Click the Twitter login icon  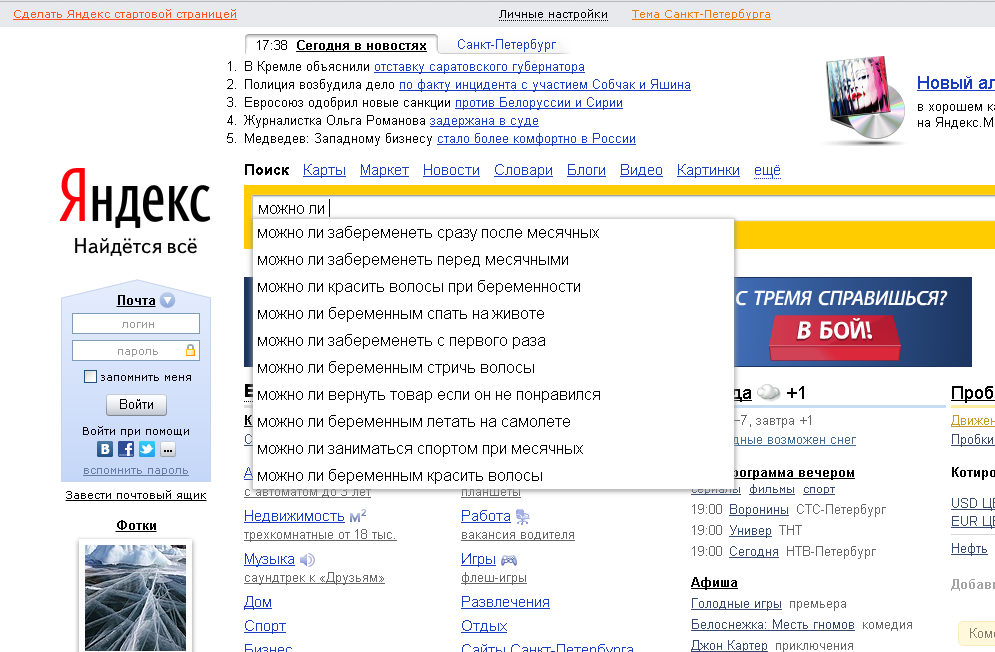147,449
